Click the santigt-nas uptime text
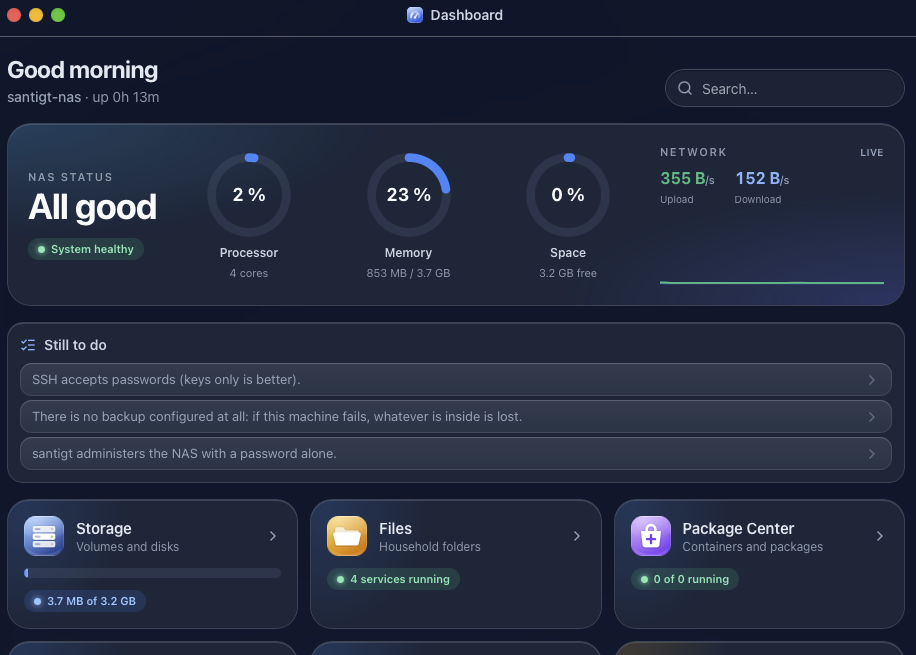The height and width of the screenshot is (655, 916). tap(83, 97)
